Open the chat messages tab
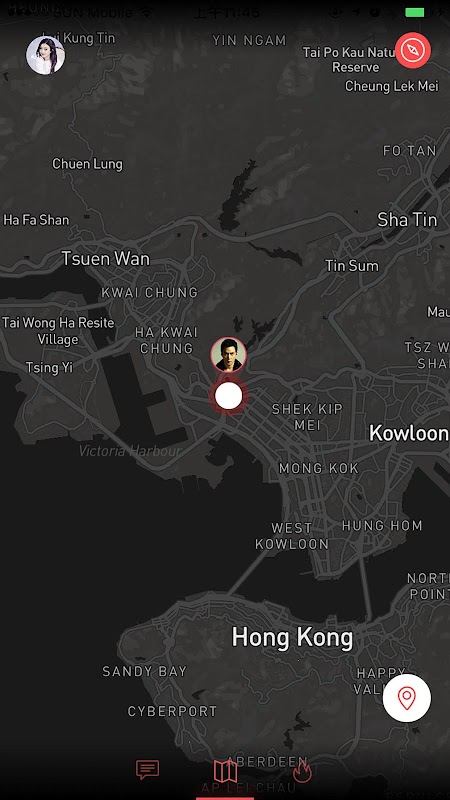The image size is (450, 800). (x=147, y=769)
